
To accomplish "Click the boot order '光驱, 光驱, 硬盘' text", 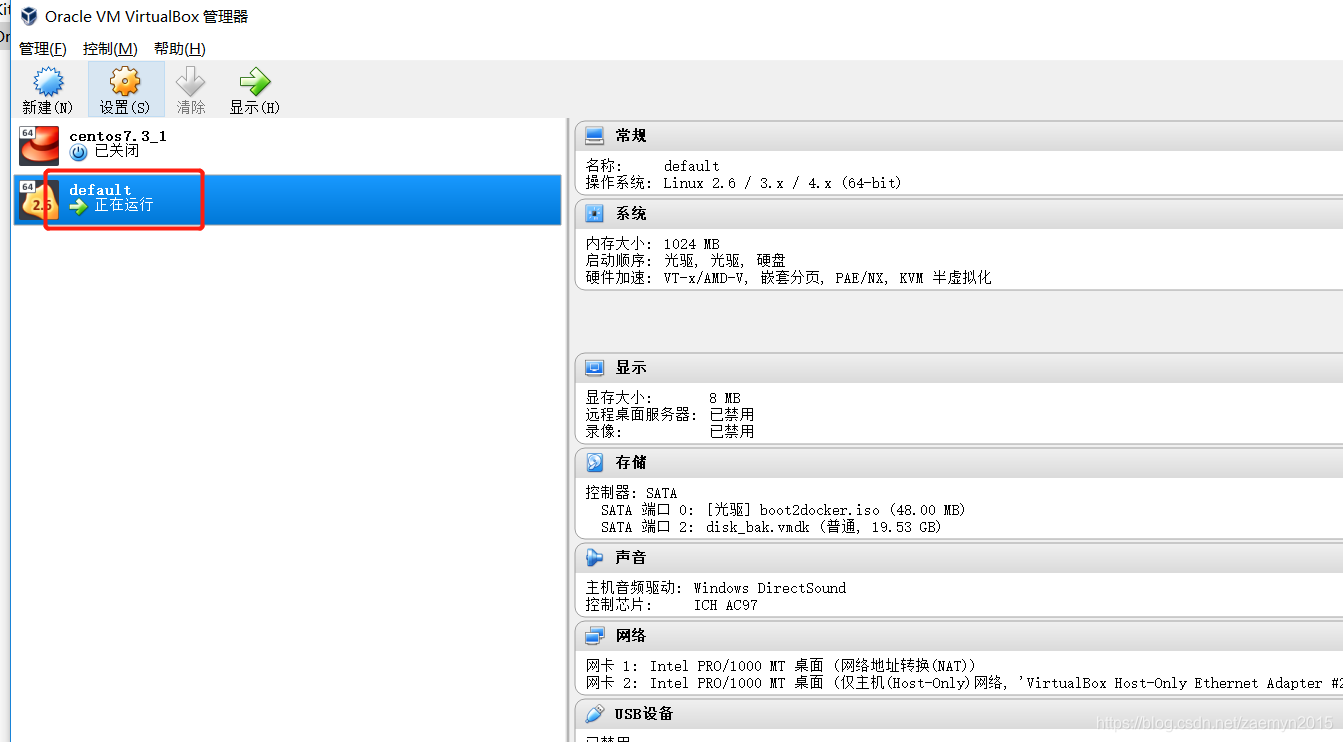I will pos(725,260).
